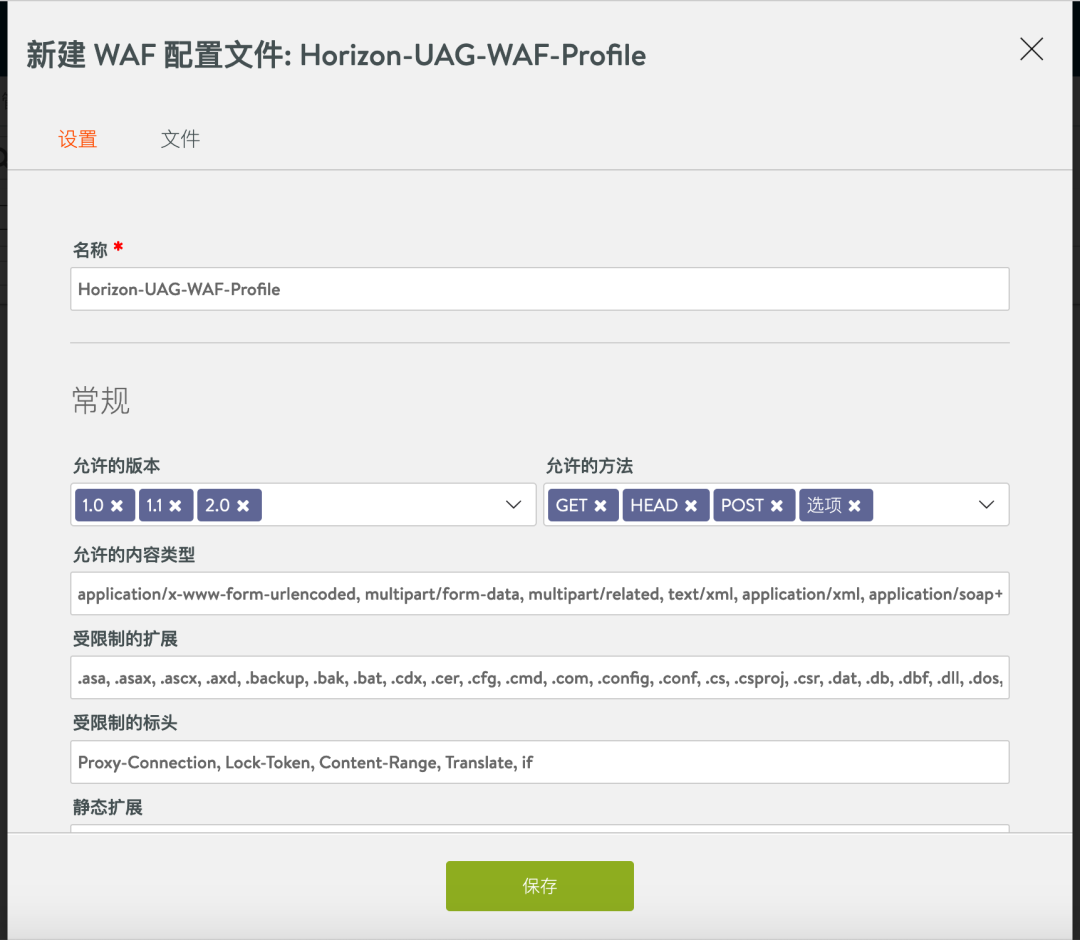The width and height of the screenshot is (1080, 940).
Task: Remove the 1.0 version tag
Action: coord(117,505)
